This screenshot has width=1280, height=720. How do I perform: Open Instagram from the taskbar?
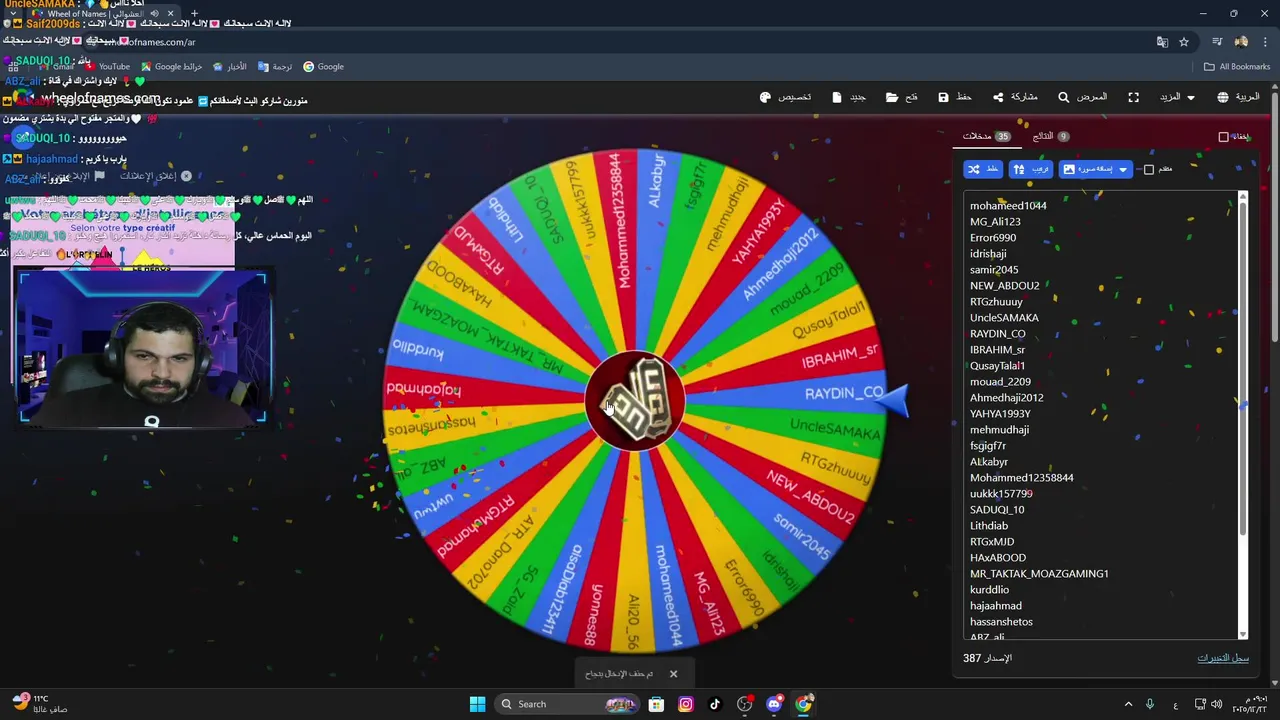(x=685, y=704)
